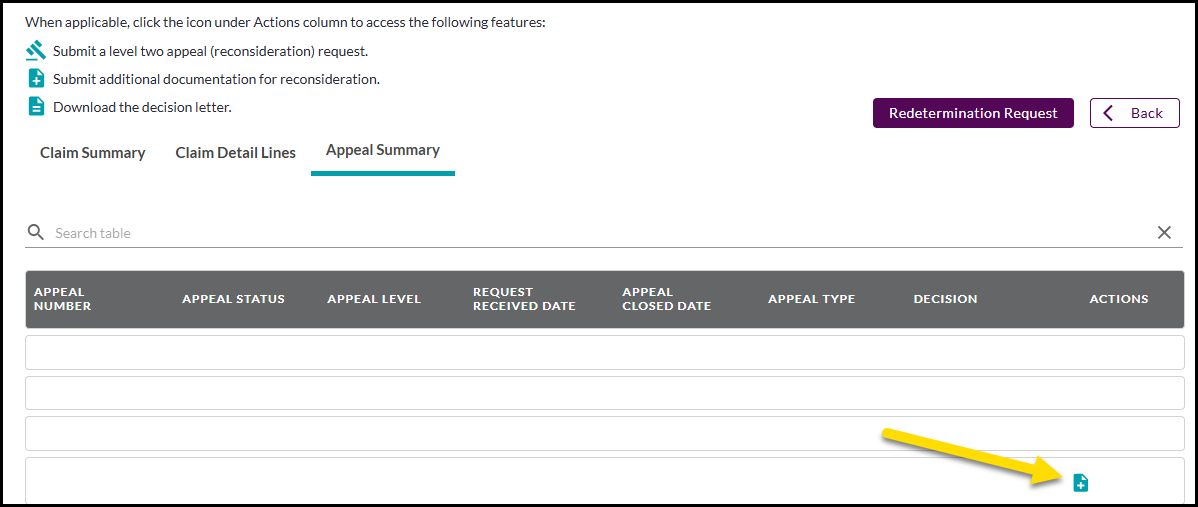Sort by Appeal Type column header
Image resolution: width=1198 pixels, height=507 pixels.
pos(811,299)
